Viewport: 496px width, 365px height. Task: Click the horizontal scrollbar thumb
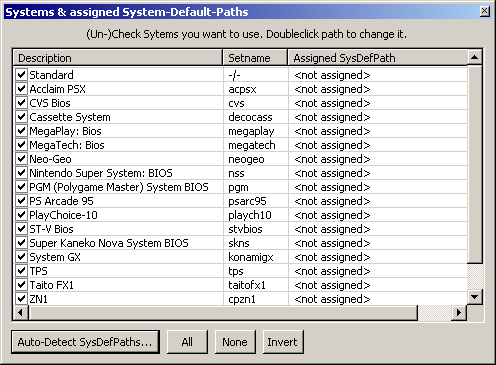pyautogui.click(x=223, y=313)
